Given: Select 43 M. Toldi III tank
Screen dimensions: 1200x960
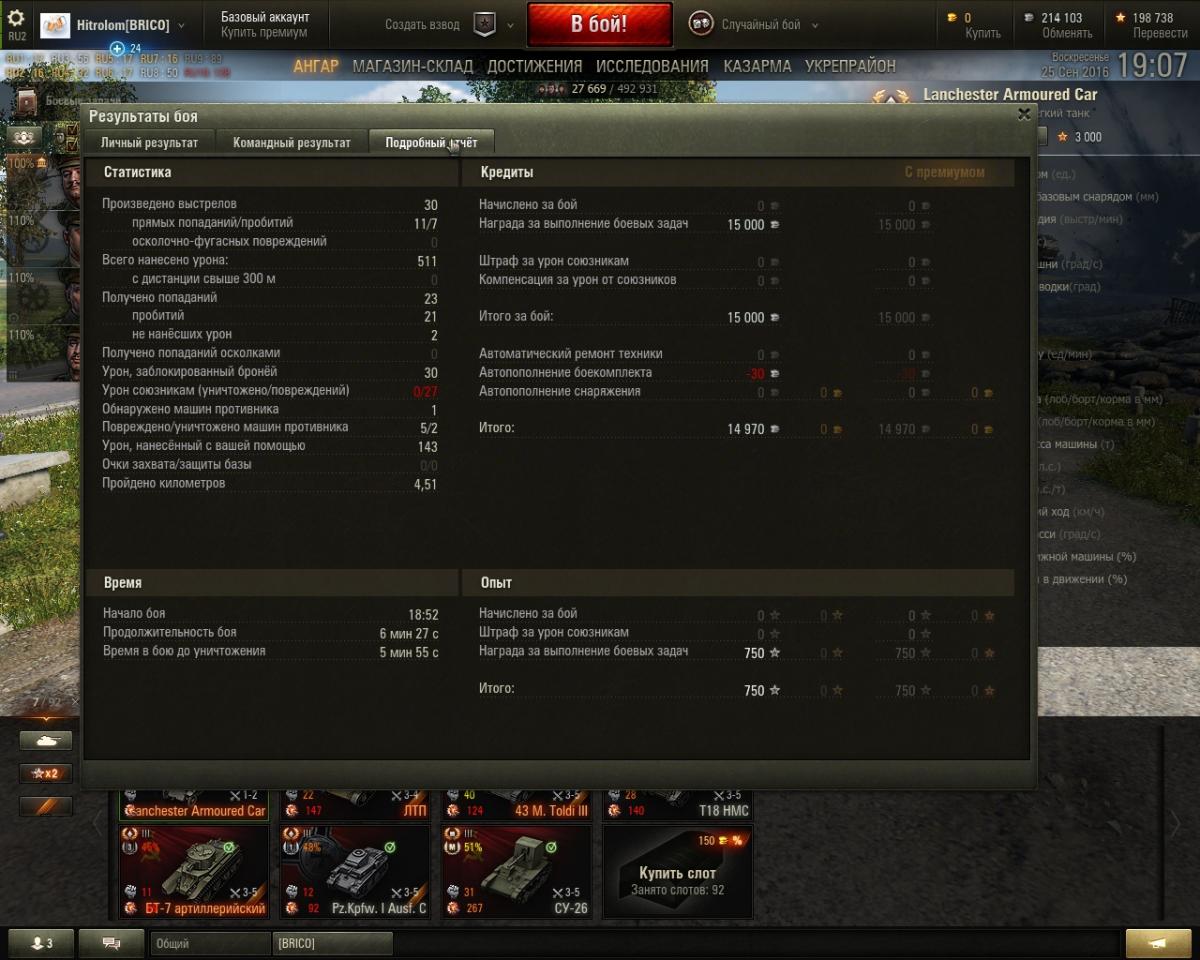Looking at the screenshot, I should tap(517, 804).
